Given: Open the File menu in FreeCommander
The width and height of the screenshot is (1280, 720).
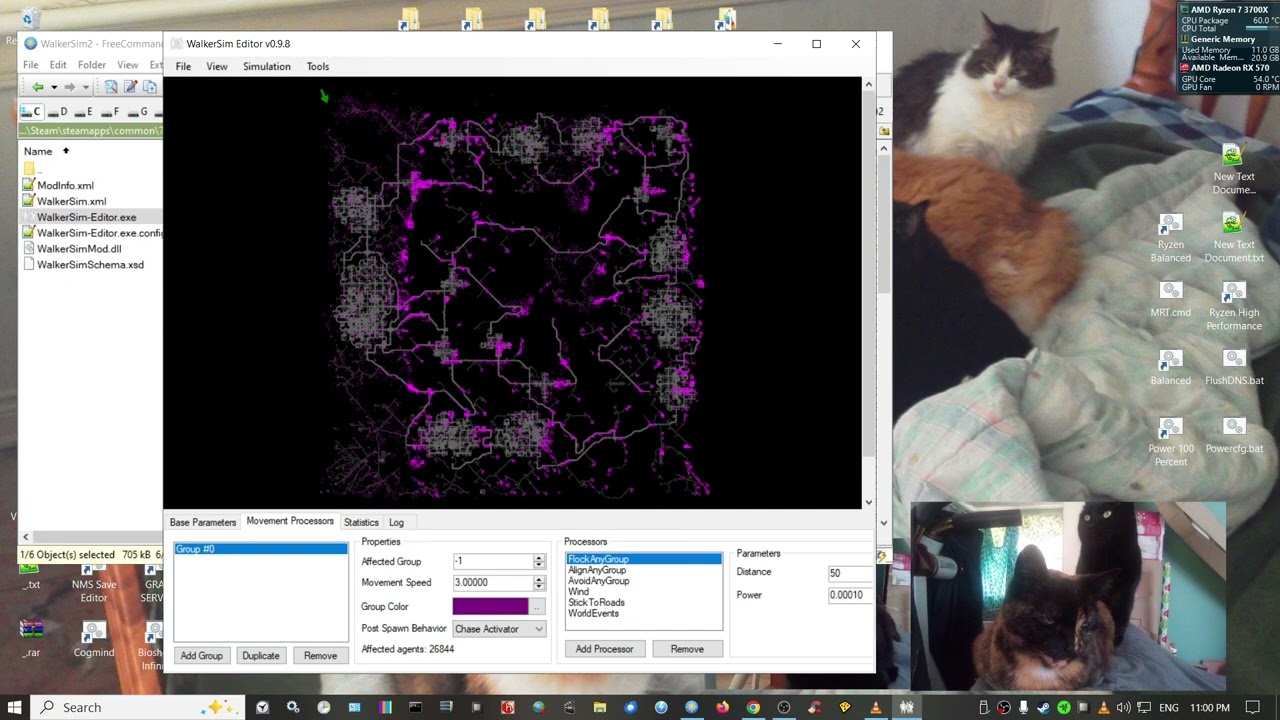Looking at the screenshot, I should (31, 65).
